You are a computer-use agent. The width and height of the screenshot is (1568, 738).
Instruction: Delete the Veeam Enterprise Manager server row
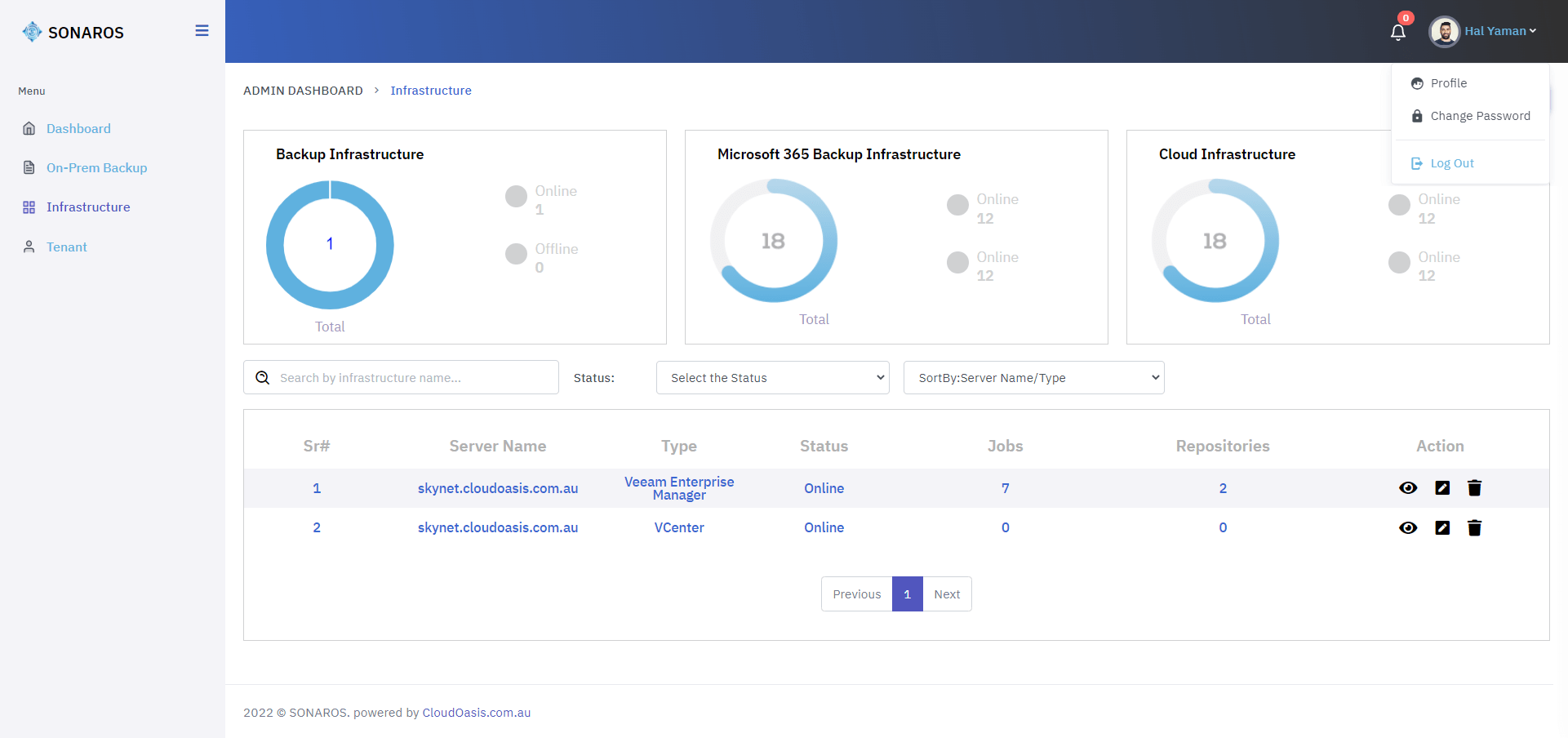pos(1474,488)
